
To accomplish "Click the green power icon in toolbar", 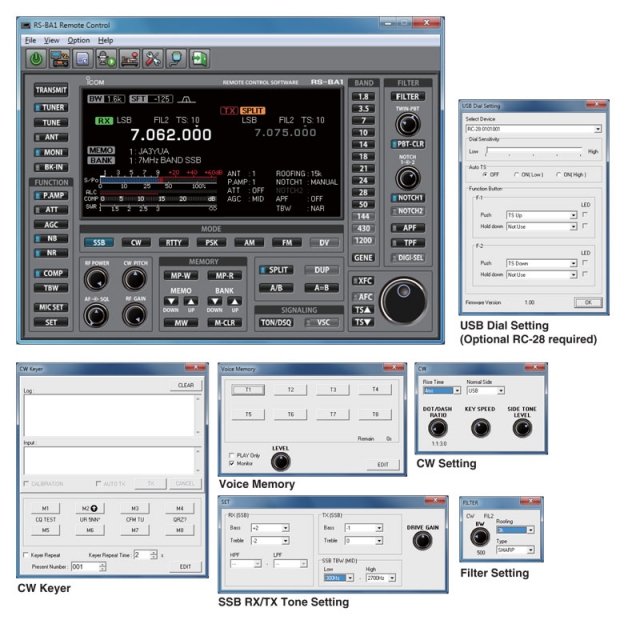I will click(35, 59).
